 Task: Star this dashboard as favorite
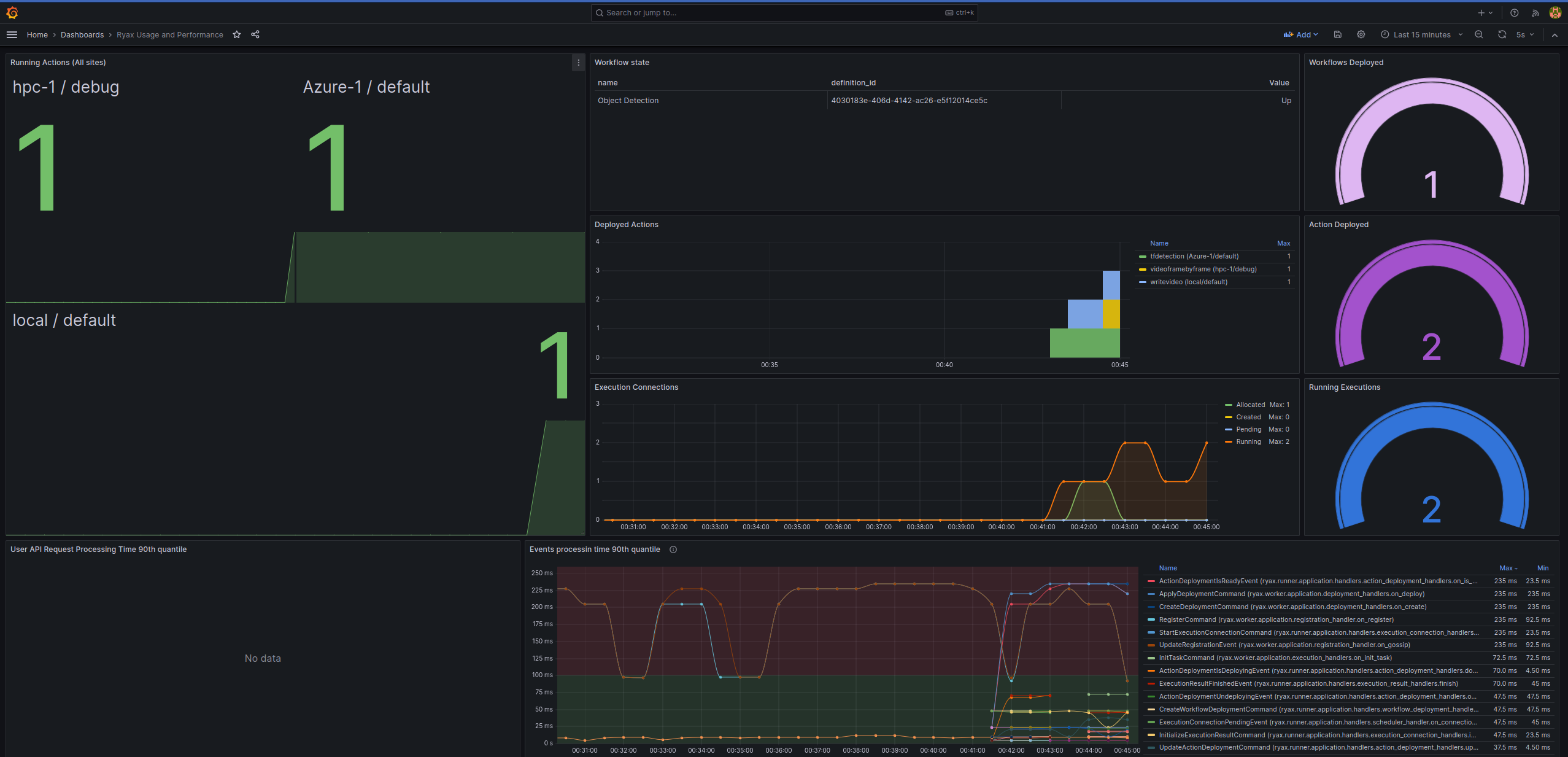pyautogui.click(x=236, y=35)
